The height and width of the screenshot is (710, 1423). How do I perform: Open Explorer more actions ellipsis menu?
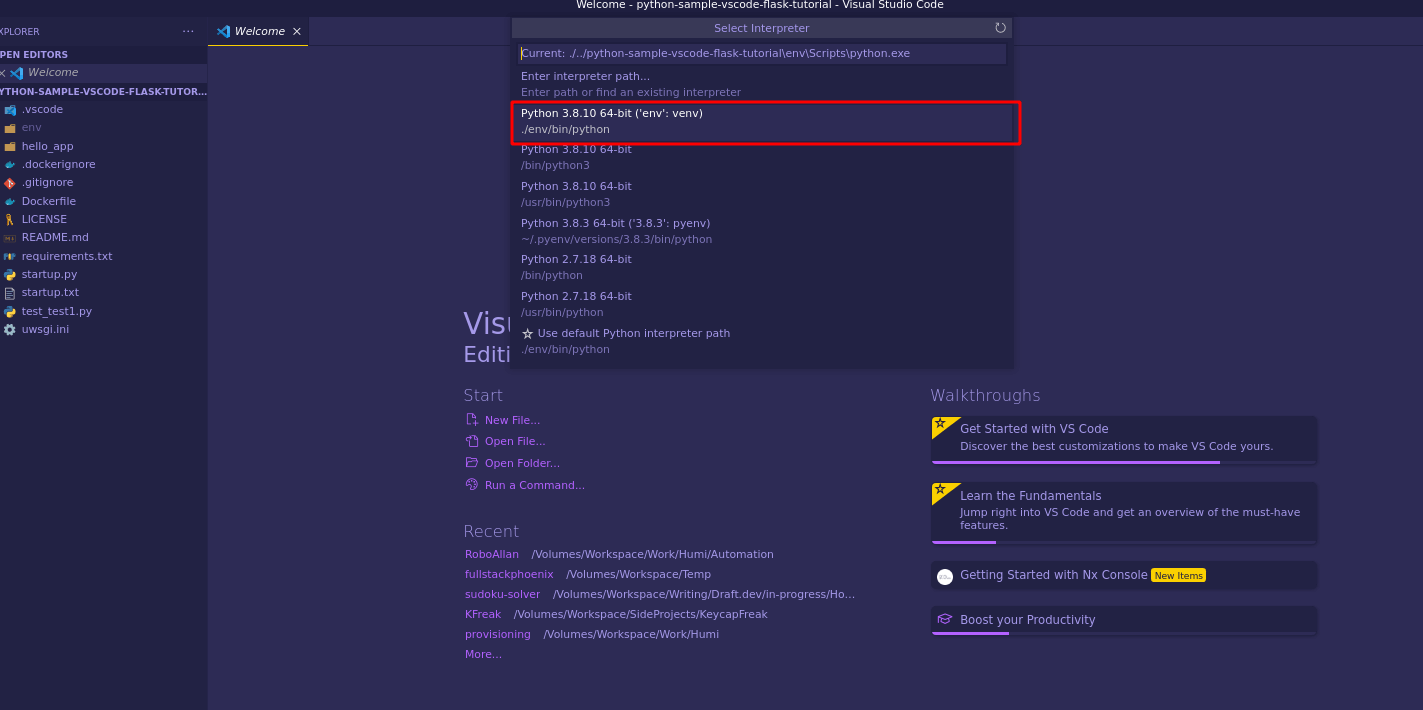coord(188,31)
